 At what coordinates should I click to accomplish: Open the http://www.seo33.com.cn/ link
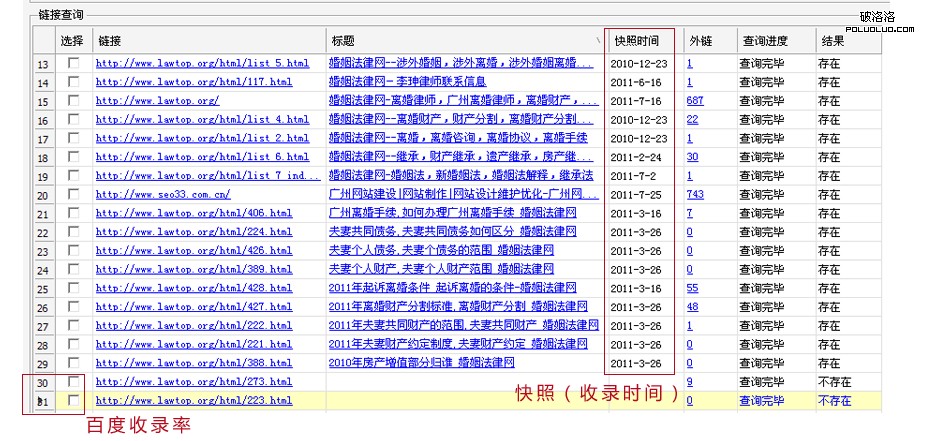coord(162,195)
